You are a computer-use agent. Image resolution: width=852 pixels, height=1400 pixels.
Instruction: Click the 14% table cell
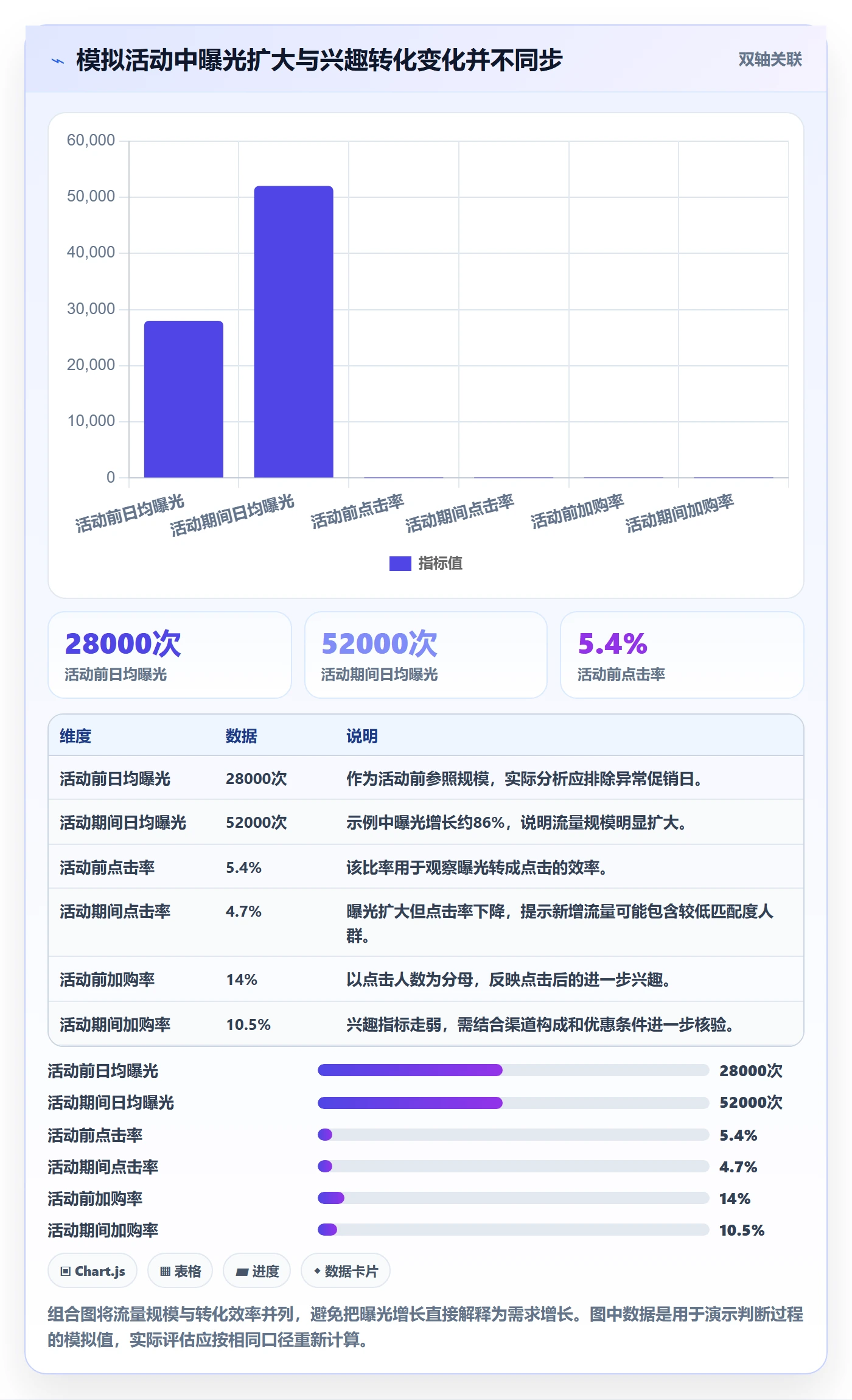[x=242, y=979]
